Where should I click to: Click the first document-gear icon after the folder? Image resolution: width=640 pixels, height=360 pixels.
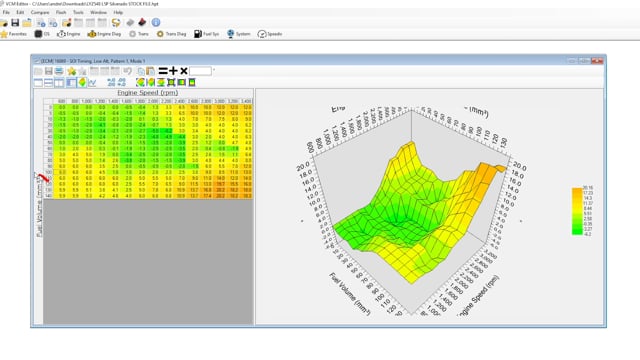point(41,23)
